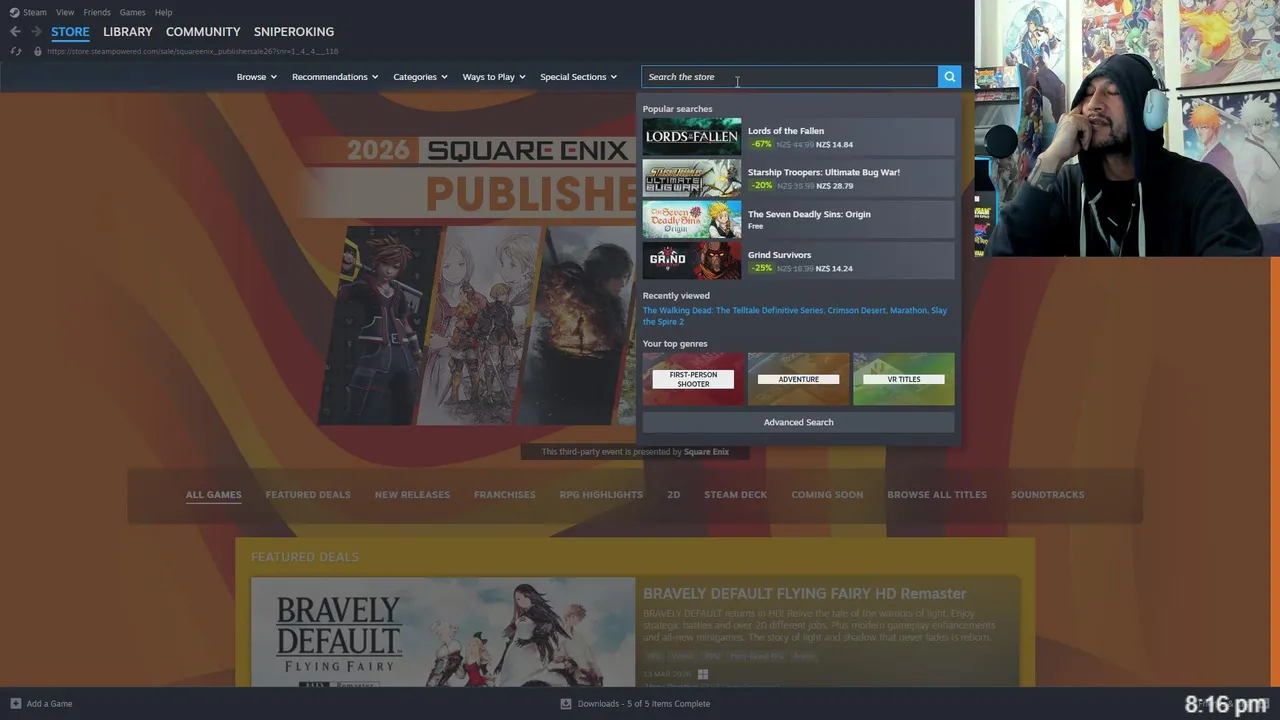Click the store URL address text
Image resolution: width=1280 pixels, height=720 pixels.
click(x=192, y=51)
